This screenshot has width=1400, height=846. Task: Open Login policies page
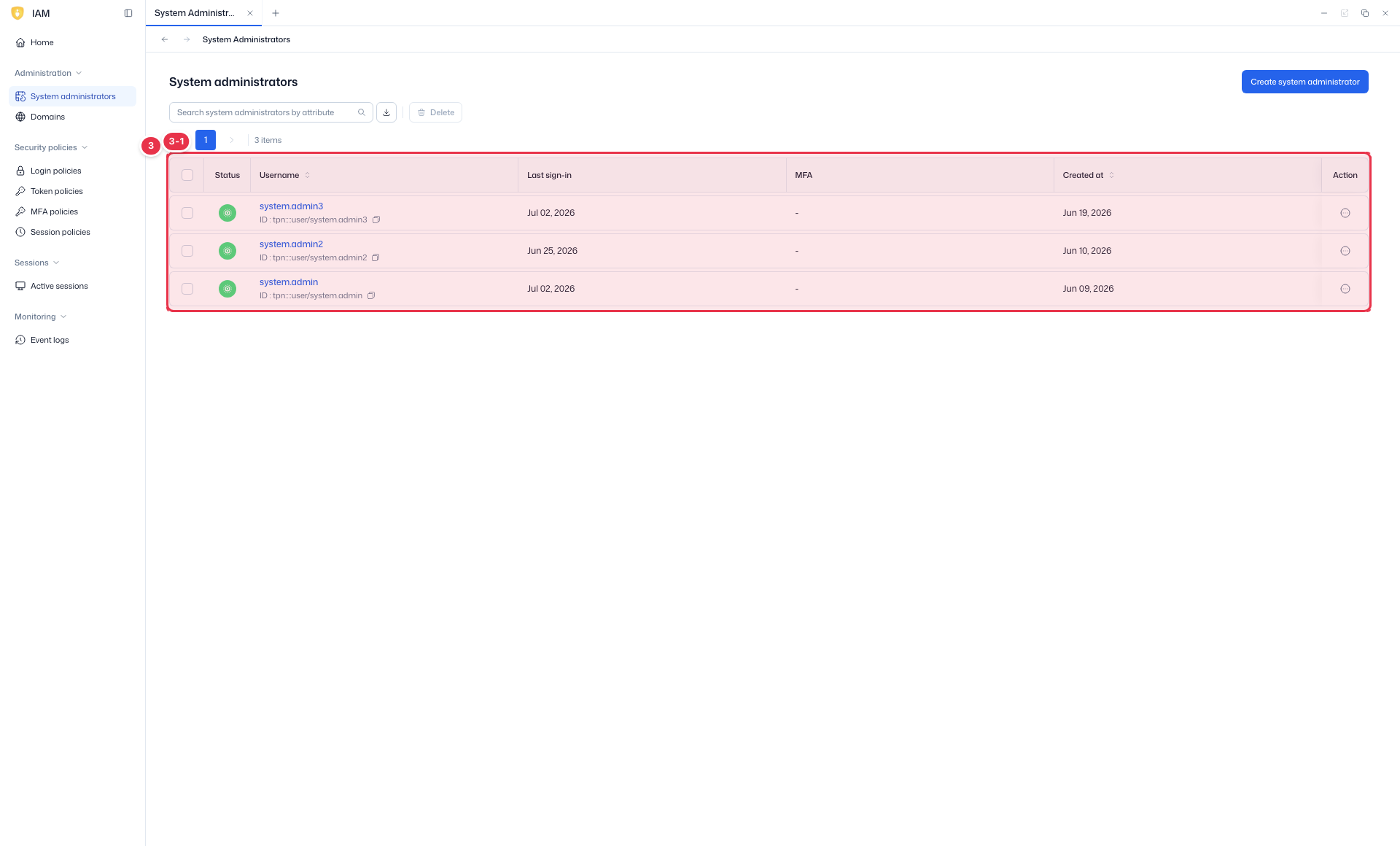[x=72, y=171]
